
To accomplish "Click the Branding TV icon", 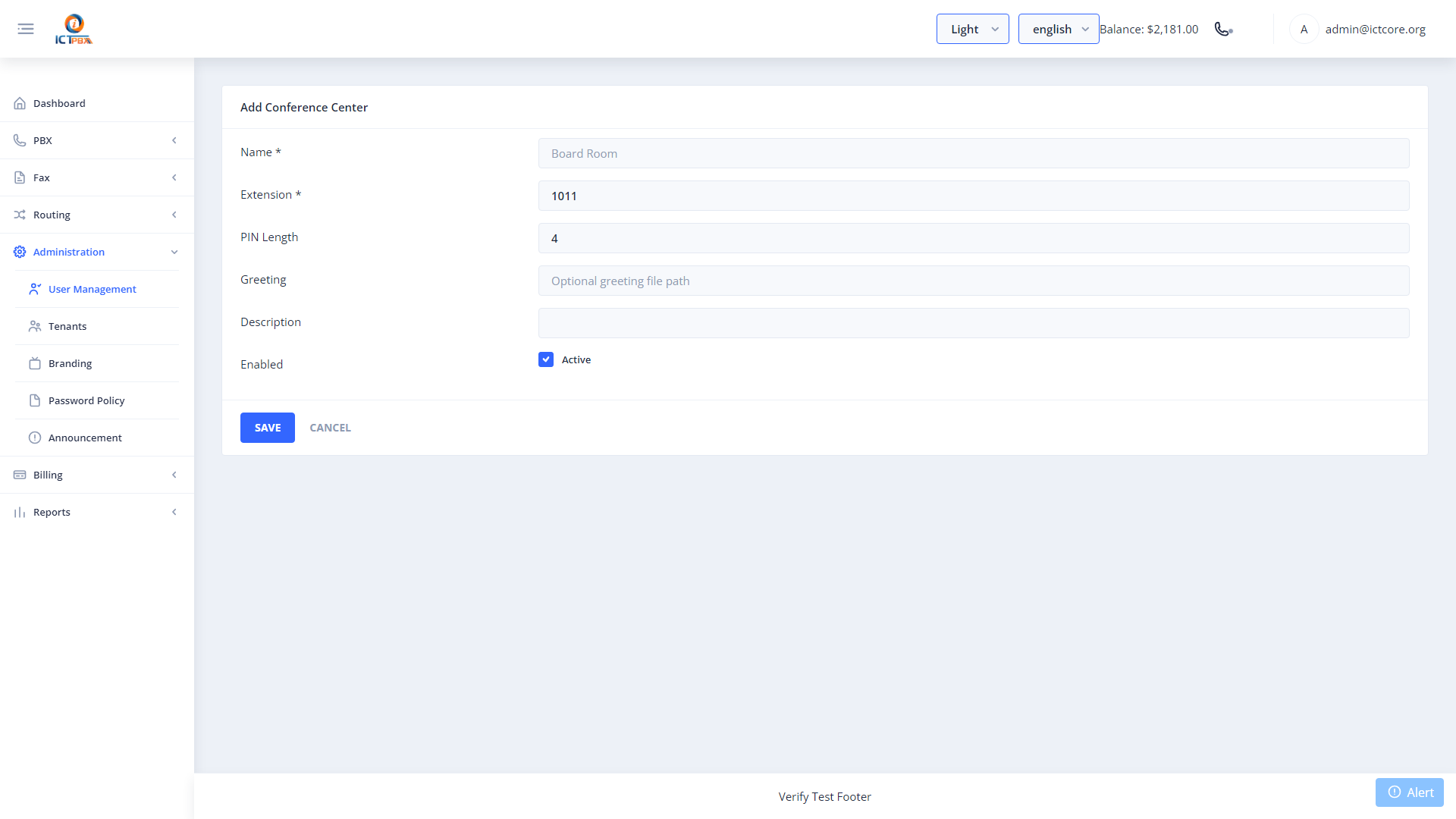I will coord(35,363).
